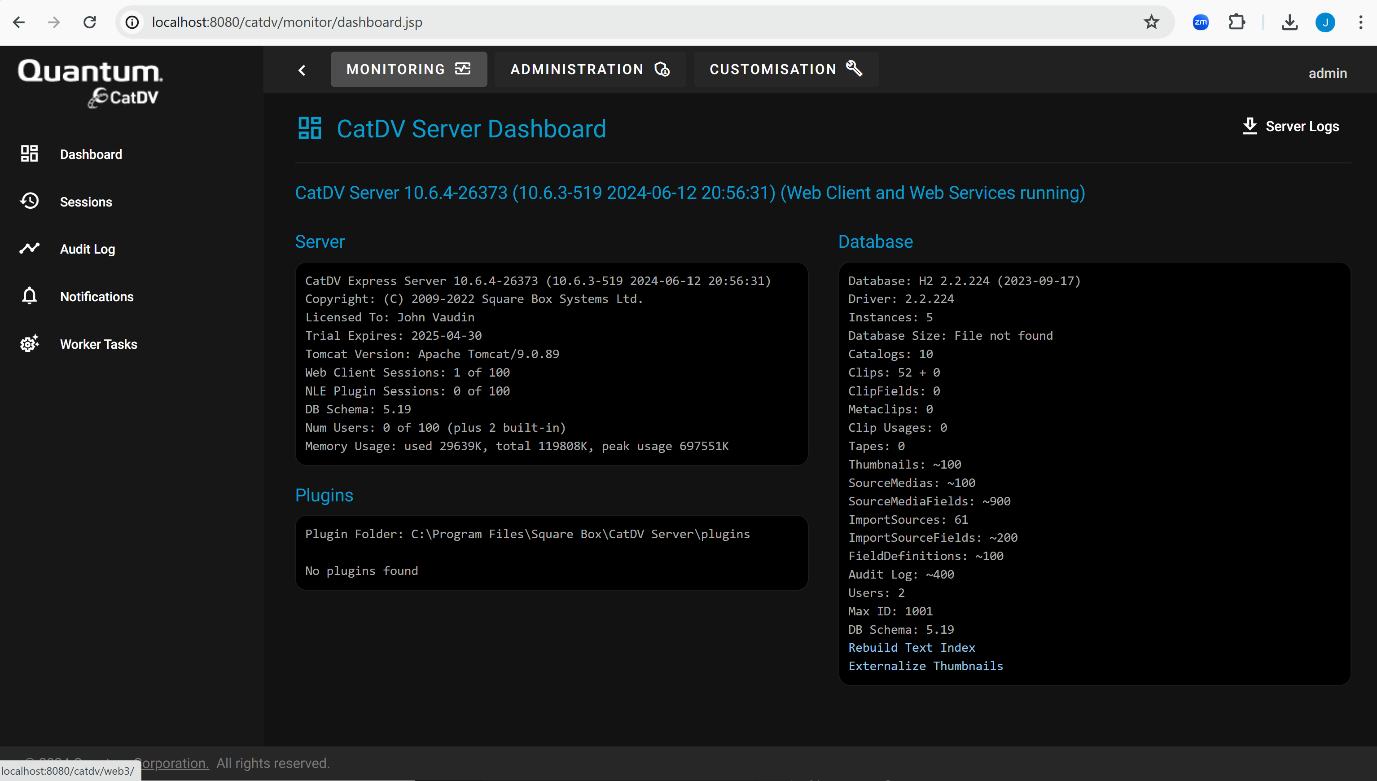Go forward in browser history
The image size is (1377, 781).
pos(54,22)
